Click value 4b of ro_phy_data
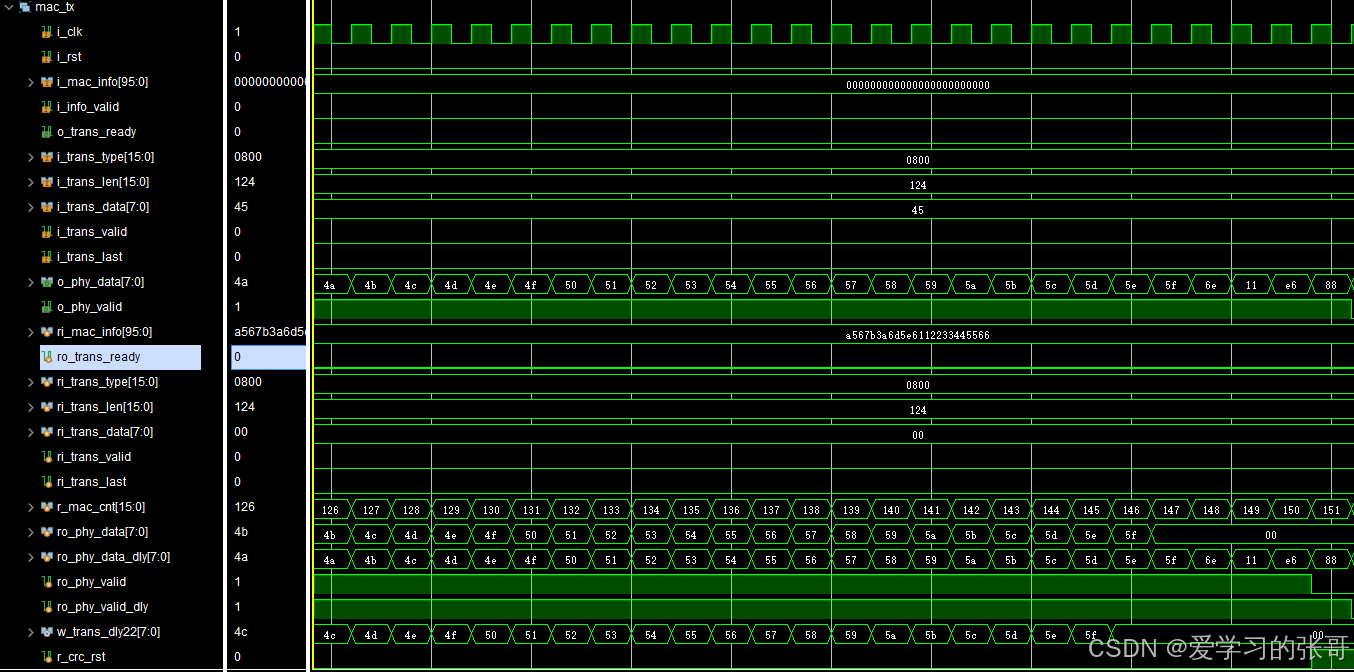Screen dimensions: 1354x672 point(241,532)
